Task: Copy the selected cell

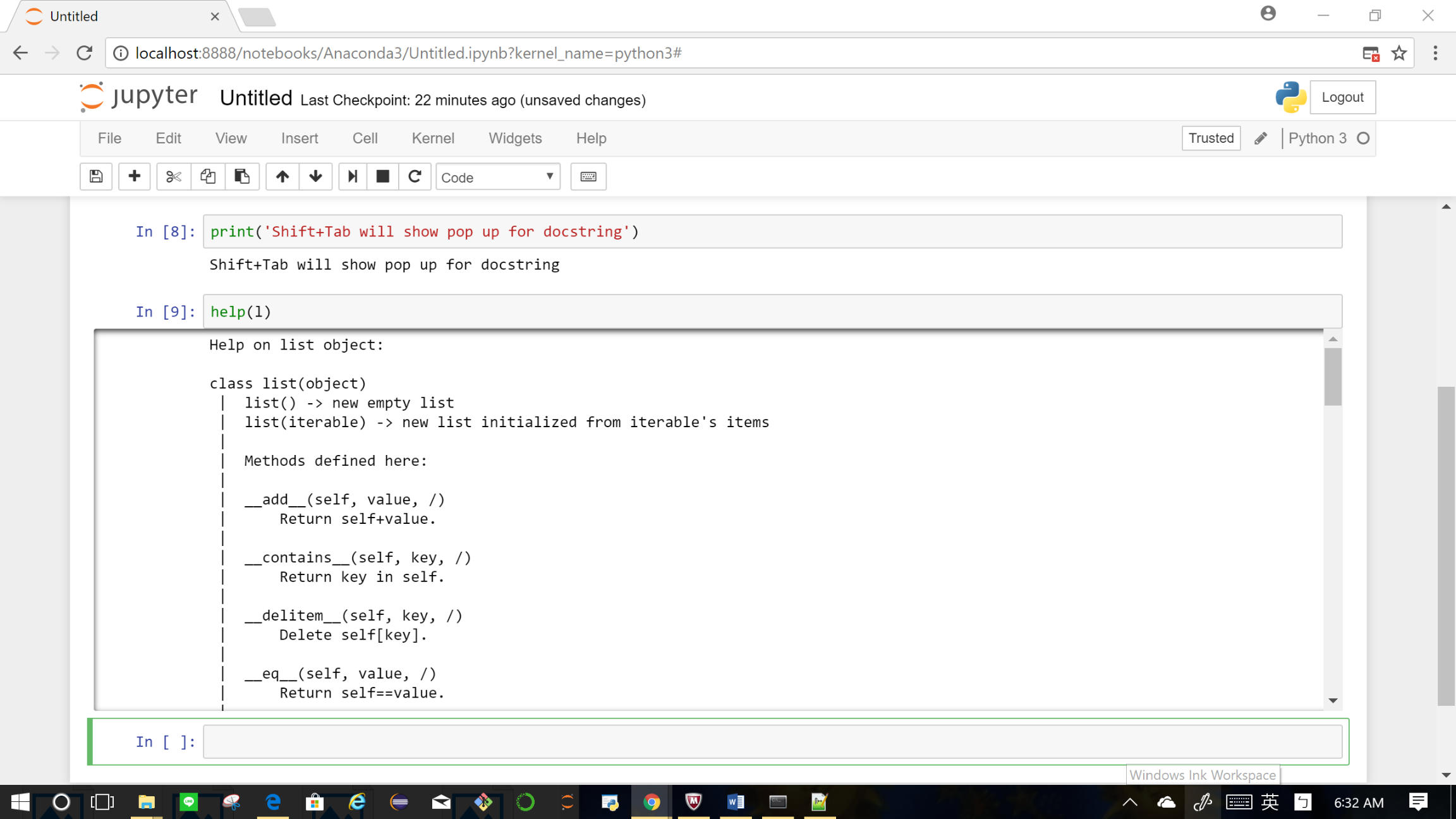Action: click(208, 177)
